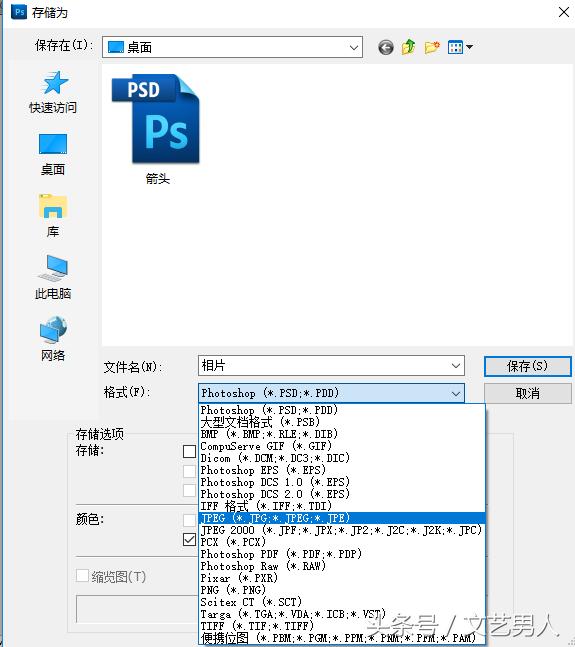Choose Photoshop DCS 1.0 (*.EPS) format

pos(342,482)
